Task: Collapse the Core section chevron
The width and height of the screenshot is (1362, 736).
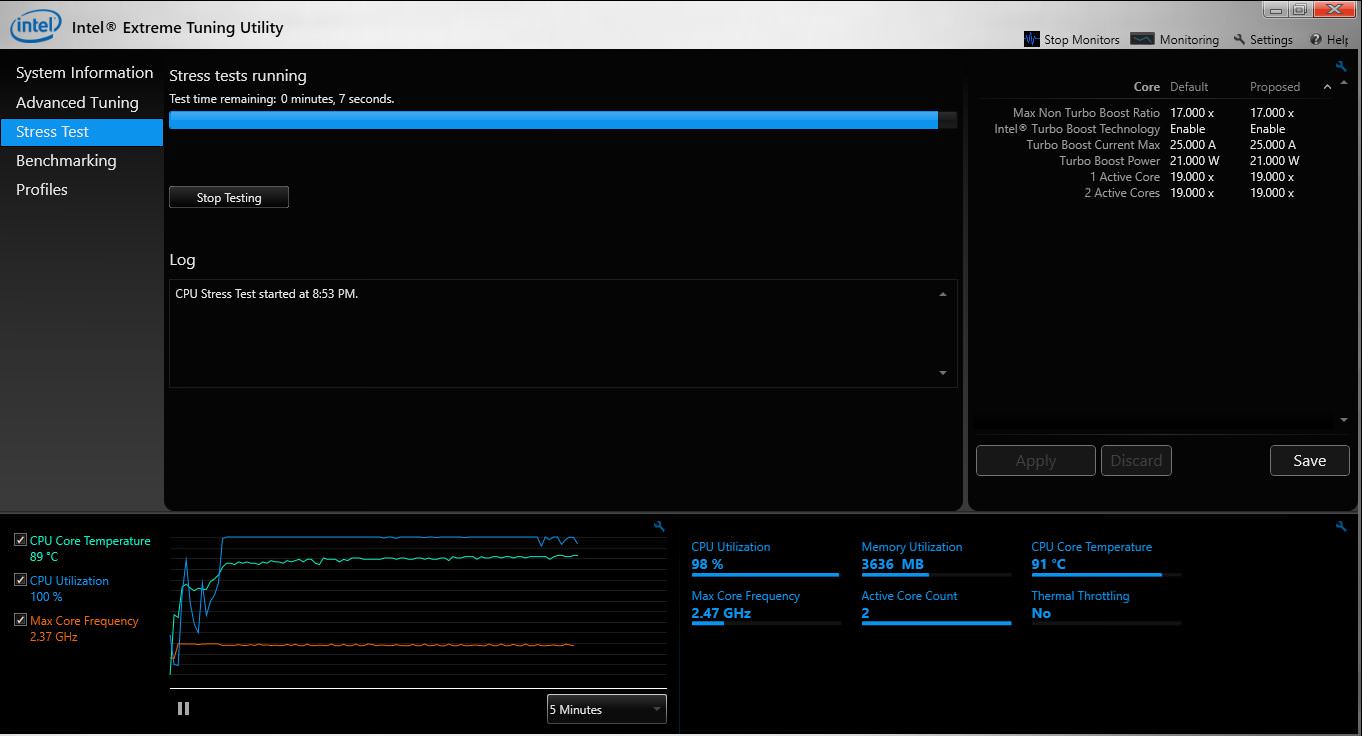Action: [x=1327, y=87]
